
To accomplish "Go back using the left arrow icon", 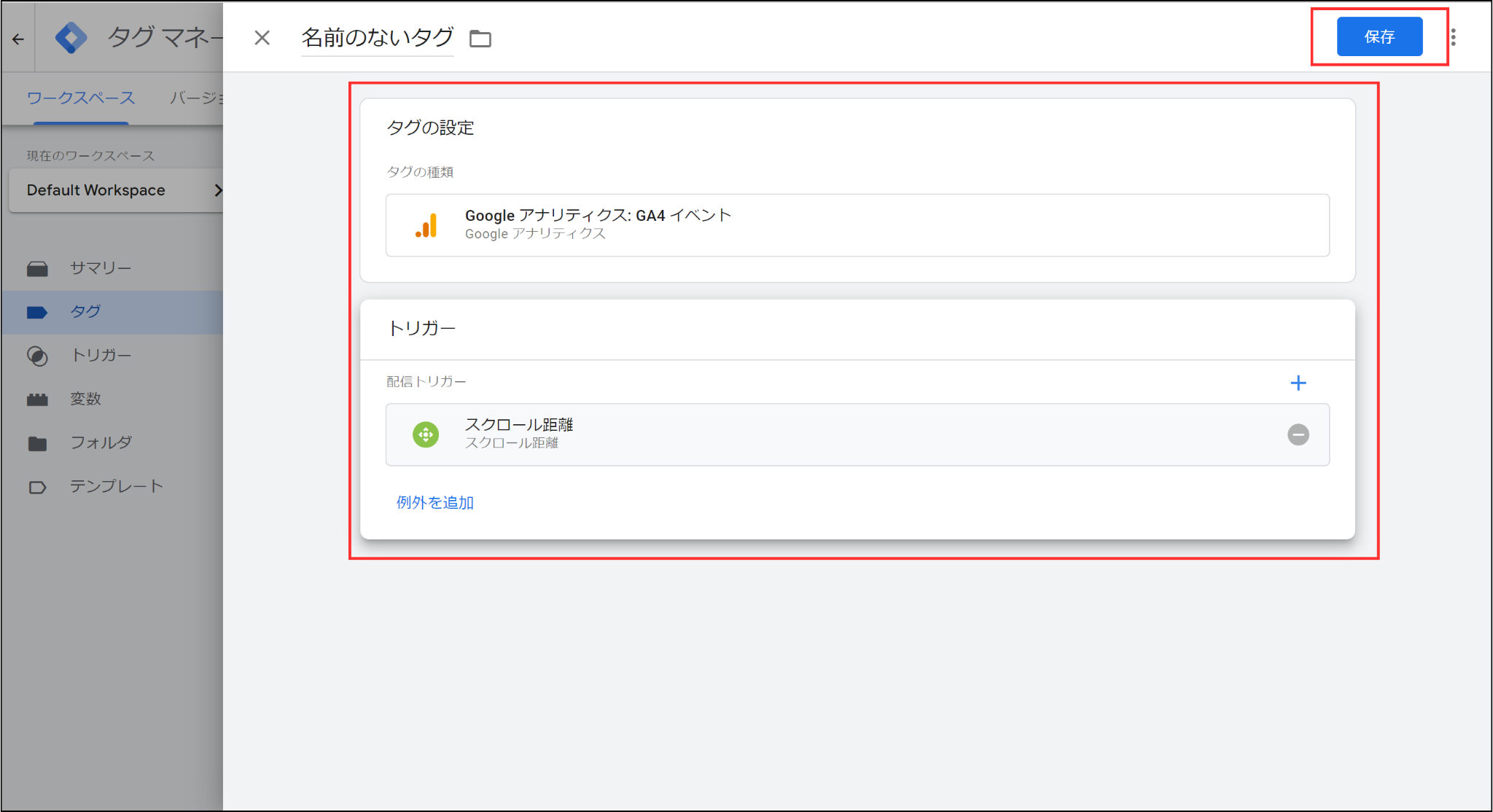I will click(18, 39).
